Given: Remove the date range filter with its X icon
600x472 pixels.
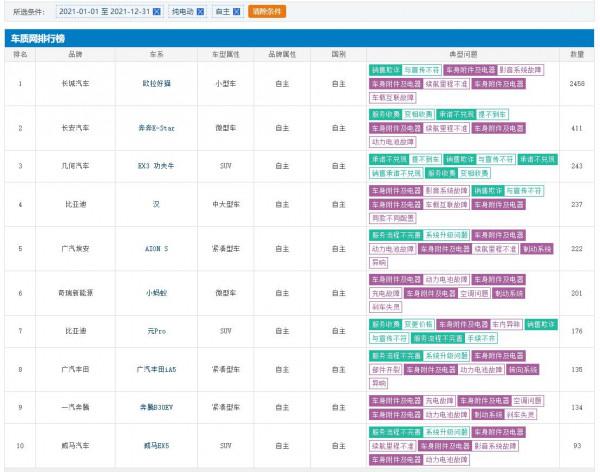Looking at the screenshot, I should coord(157,11).
